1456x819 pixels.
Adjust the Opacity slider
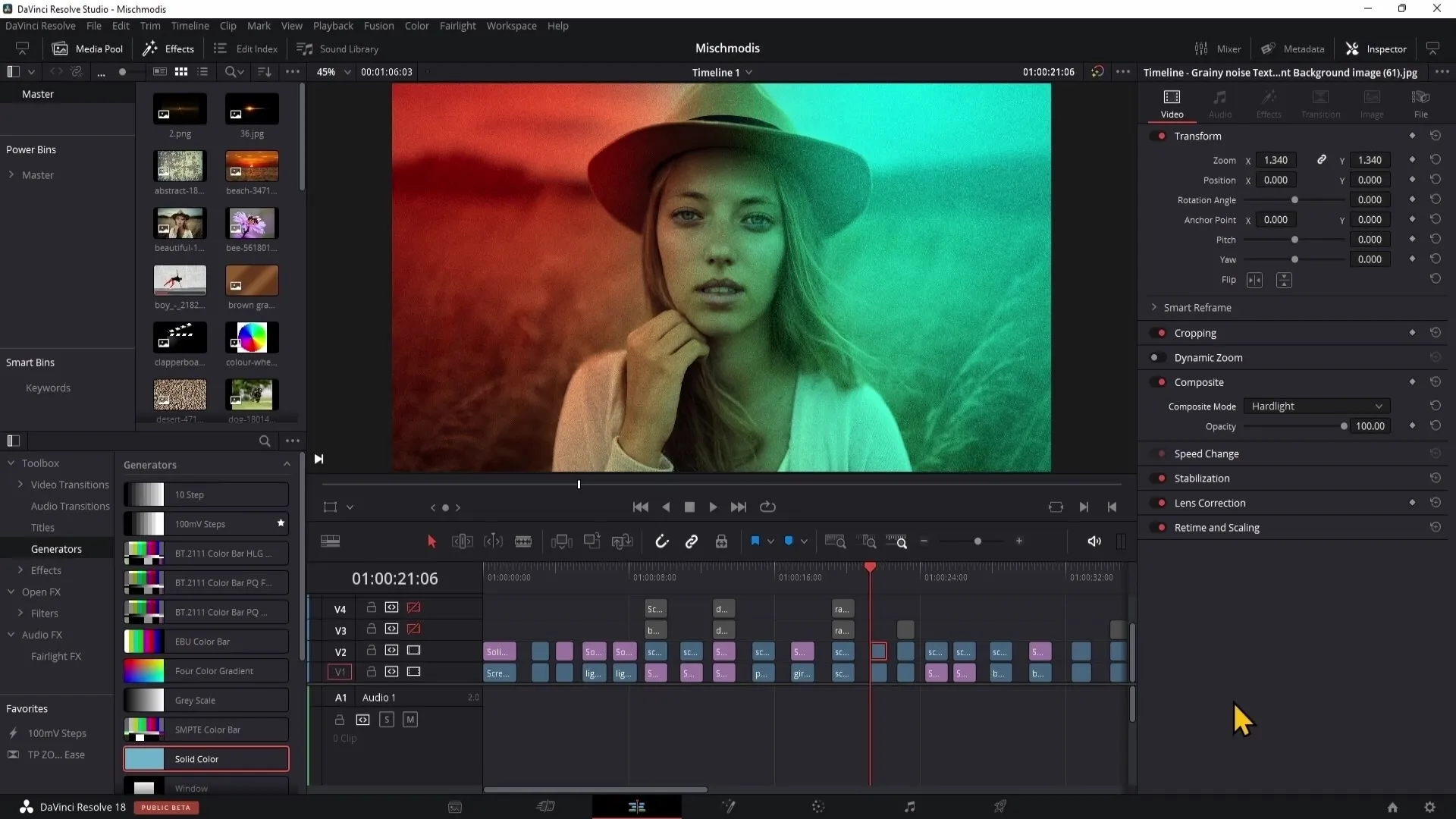click(x=1344, y=427)
